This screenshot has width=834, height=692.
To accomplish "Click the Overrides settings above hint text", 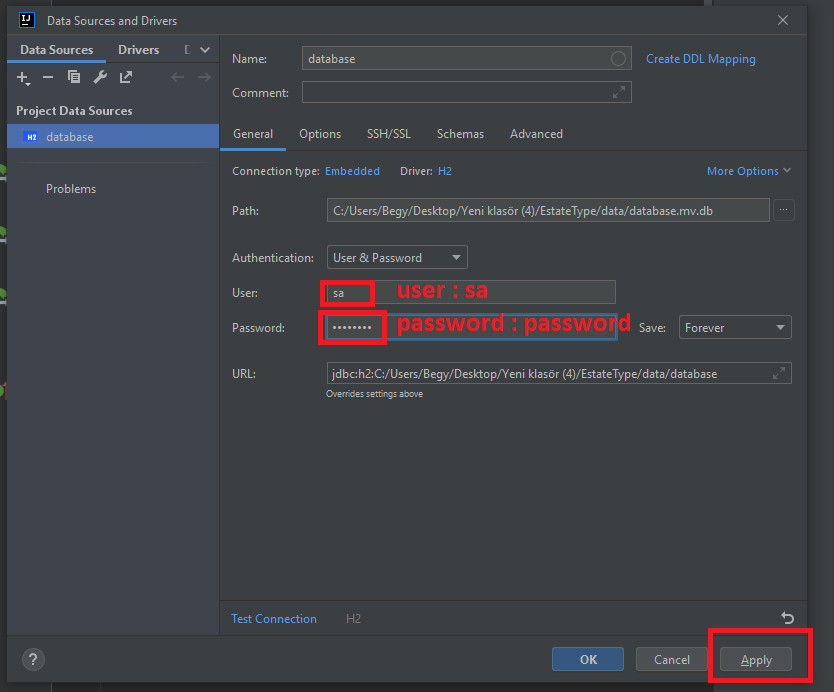I will (374, 394).
